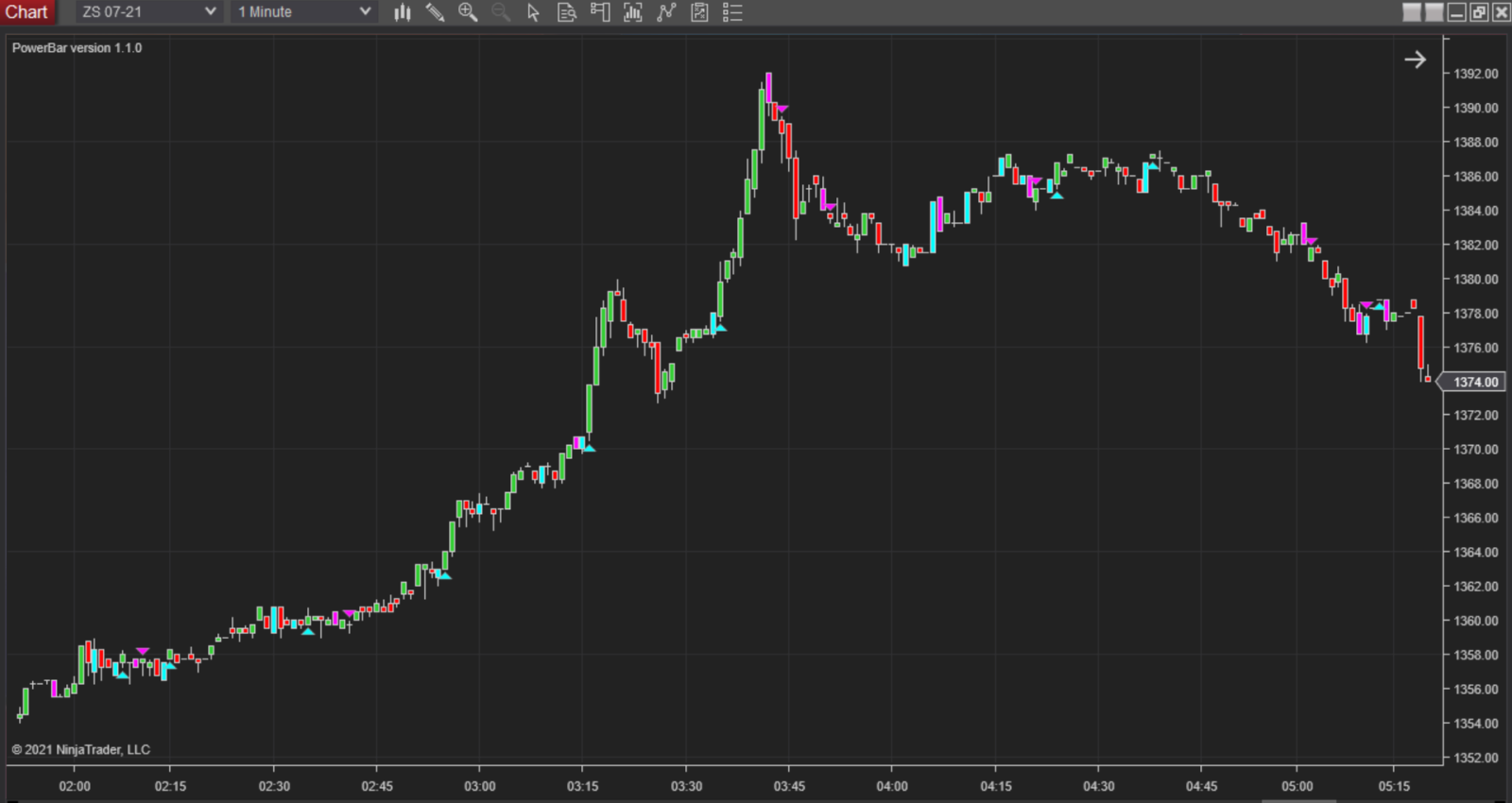Click the 1352.00 price axis label
Image resolution: width=1512 pixels, height=803 pixels.
pyautogui.click(x=1475, y=758)
